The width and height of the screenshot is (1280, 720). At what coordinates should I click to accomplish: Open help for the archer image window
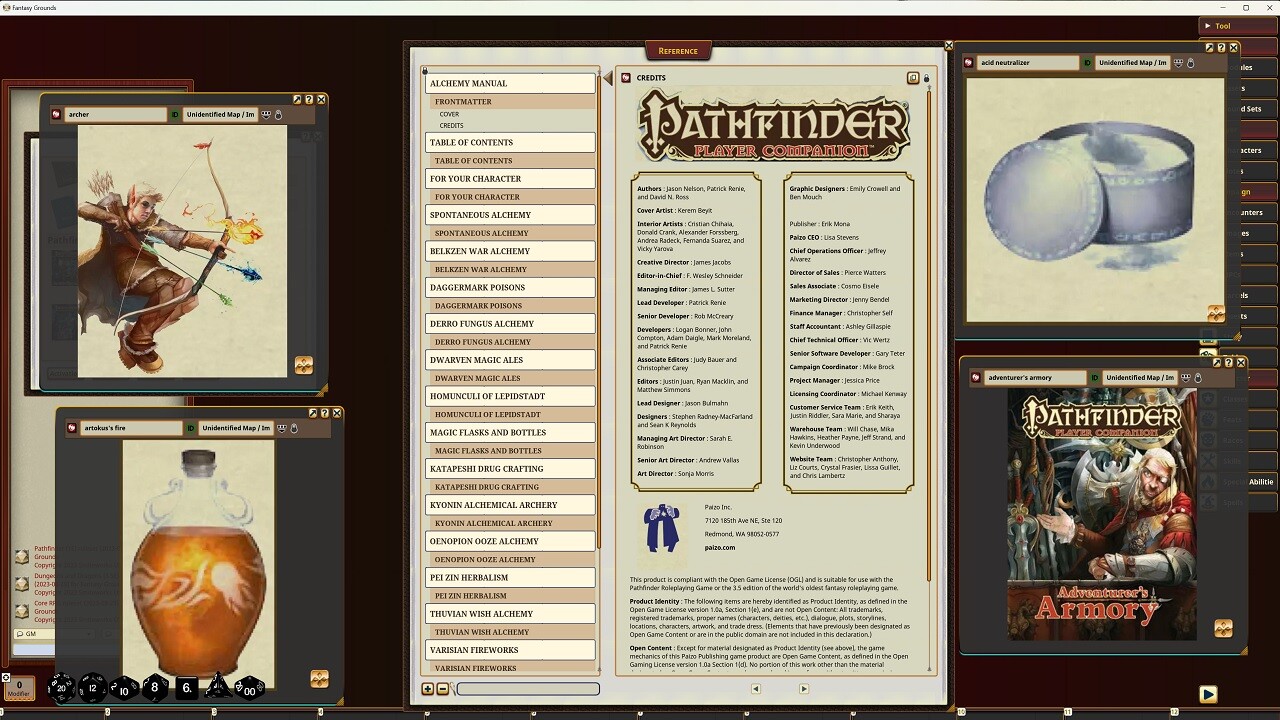click(x=309, y=100)
